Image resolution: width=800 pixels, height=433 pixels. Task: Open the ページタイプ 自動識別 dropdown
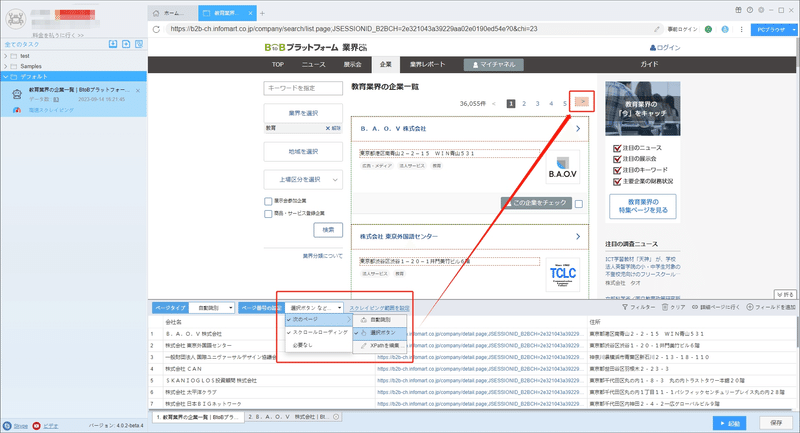pos(212,308)
